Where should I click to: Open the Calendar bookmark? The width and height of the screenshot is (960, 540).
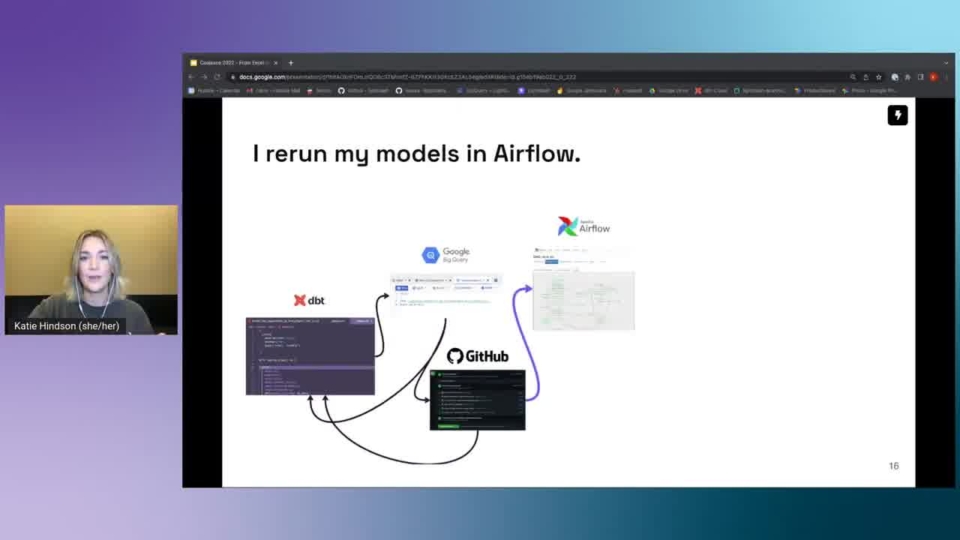pyautogui.click(x=214, y=91)
